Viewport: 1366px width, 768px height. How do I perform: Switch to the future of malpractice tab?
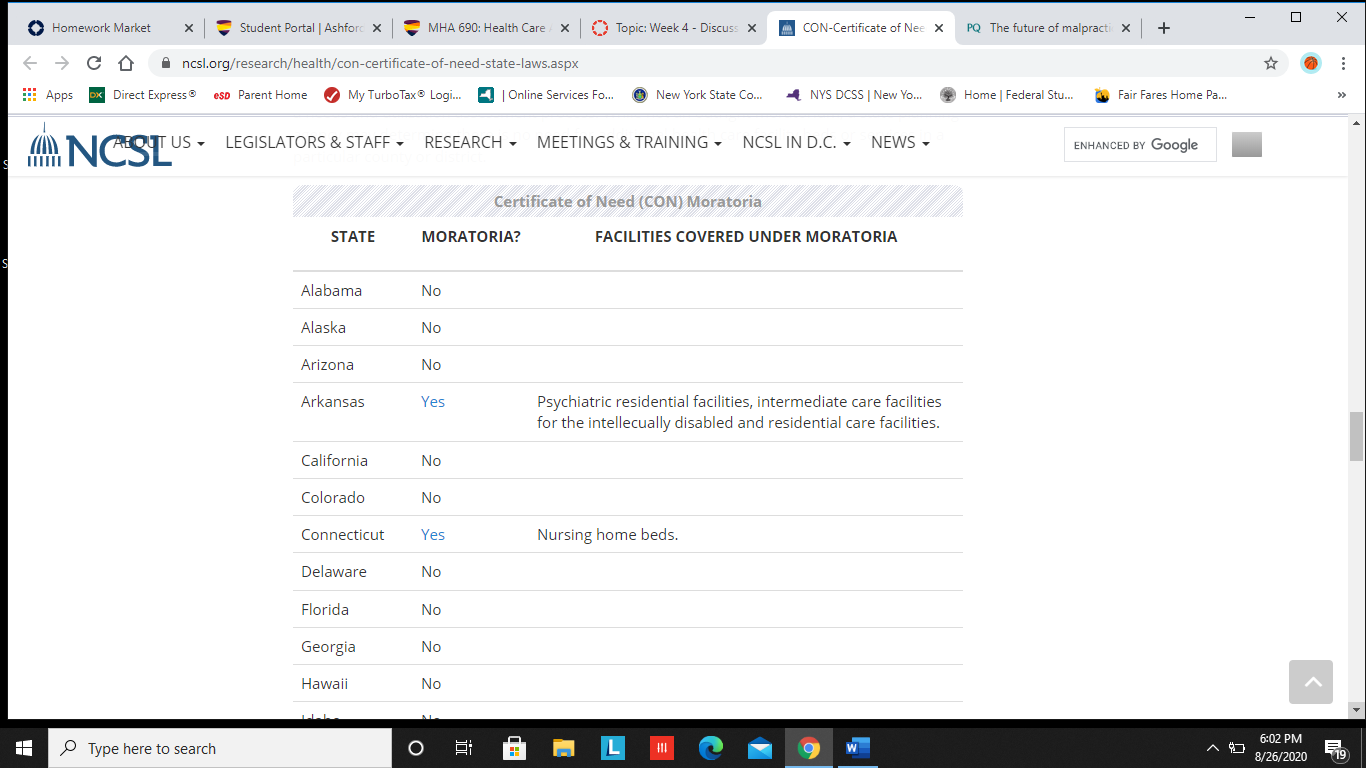pyautogui.click(x=1040, y=28)
